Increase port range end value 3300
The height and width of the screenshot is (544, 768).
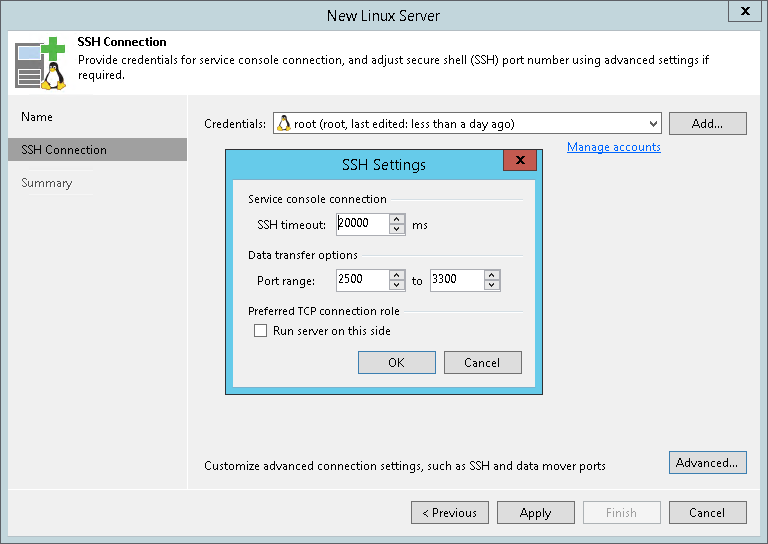coord(492,275)
